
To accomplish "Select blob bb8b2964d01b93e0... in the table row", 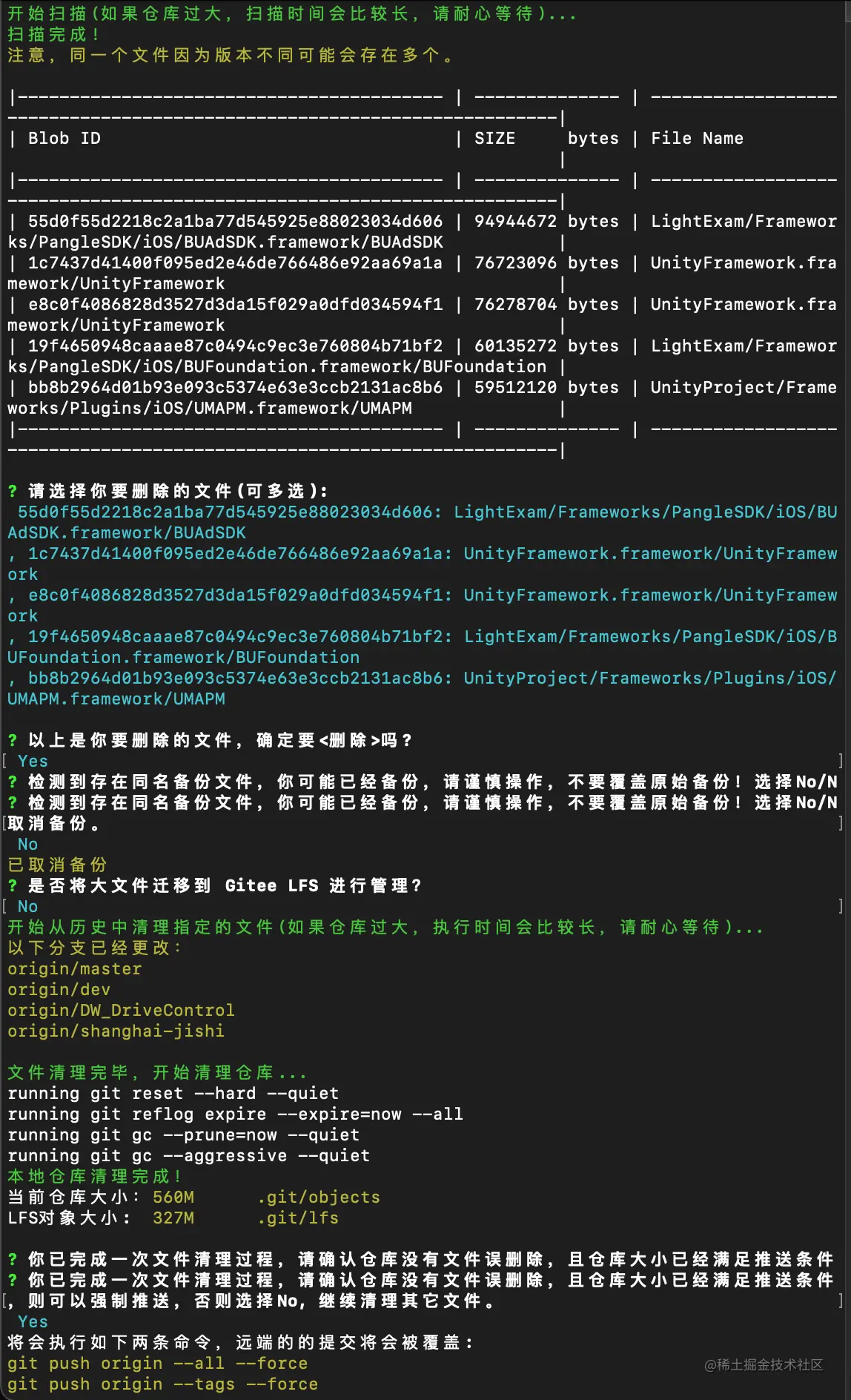I will tap(235, 387).
